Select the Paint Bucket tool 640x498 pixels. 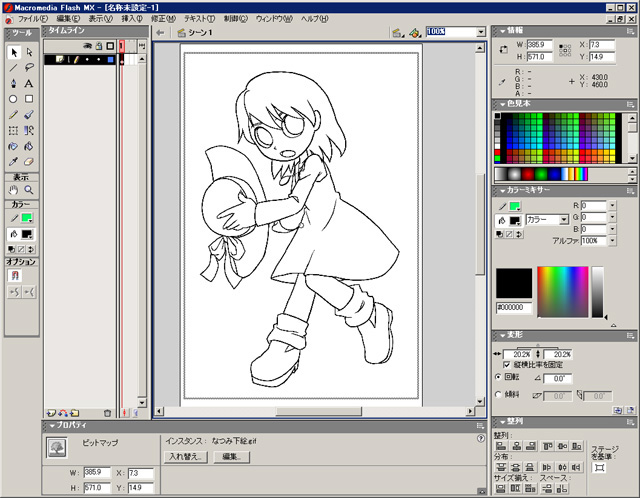tap(29, 146)
